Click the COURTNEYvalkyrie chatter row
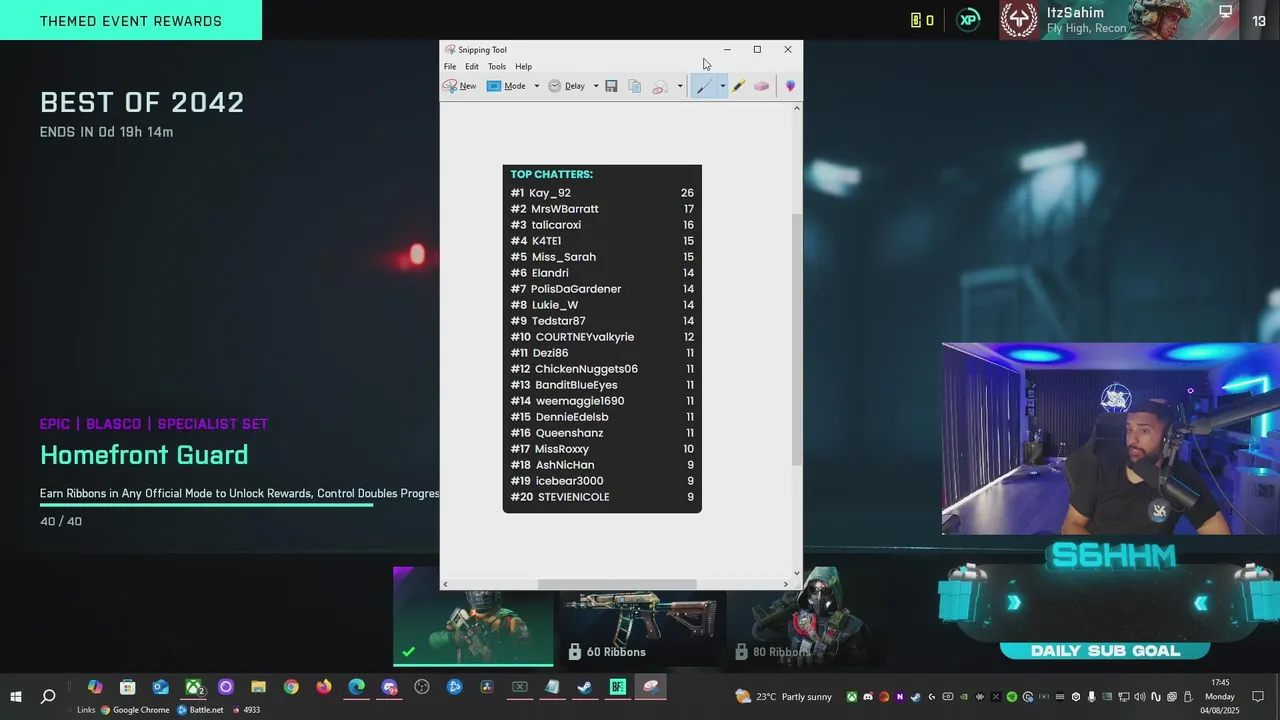The width and height of the screenshot is (1280, 720). 602,337
